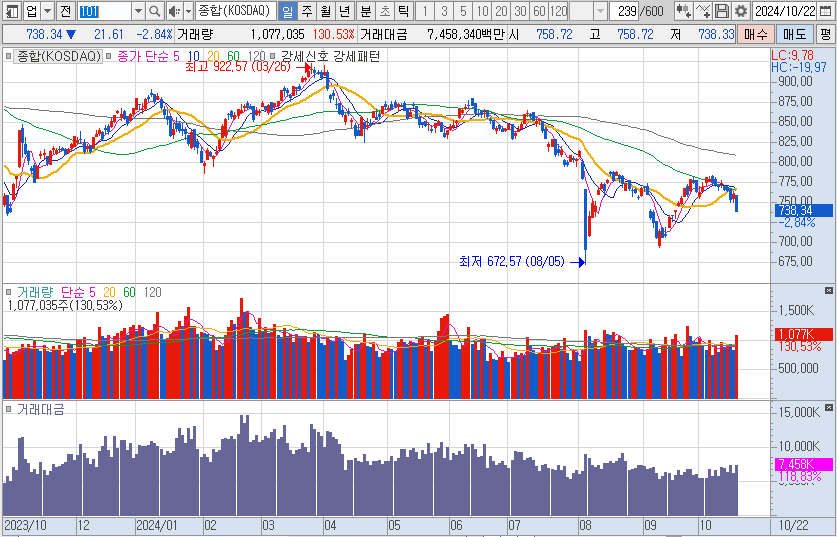
Task: Click the 1,077K volume axis tag
Action: pos(803,334)
